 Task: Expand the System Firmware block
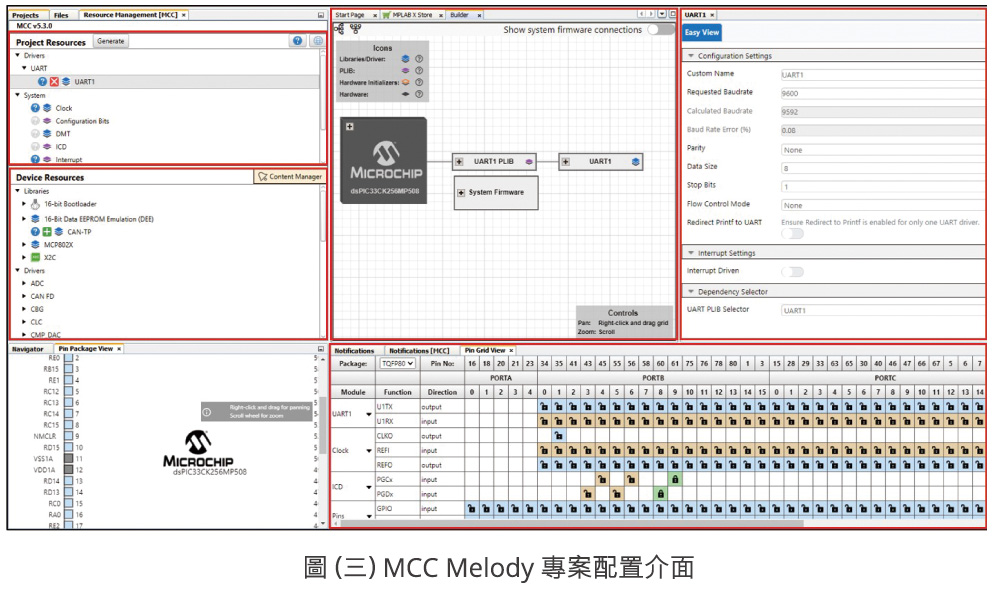[x=460, y=192]
